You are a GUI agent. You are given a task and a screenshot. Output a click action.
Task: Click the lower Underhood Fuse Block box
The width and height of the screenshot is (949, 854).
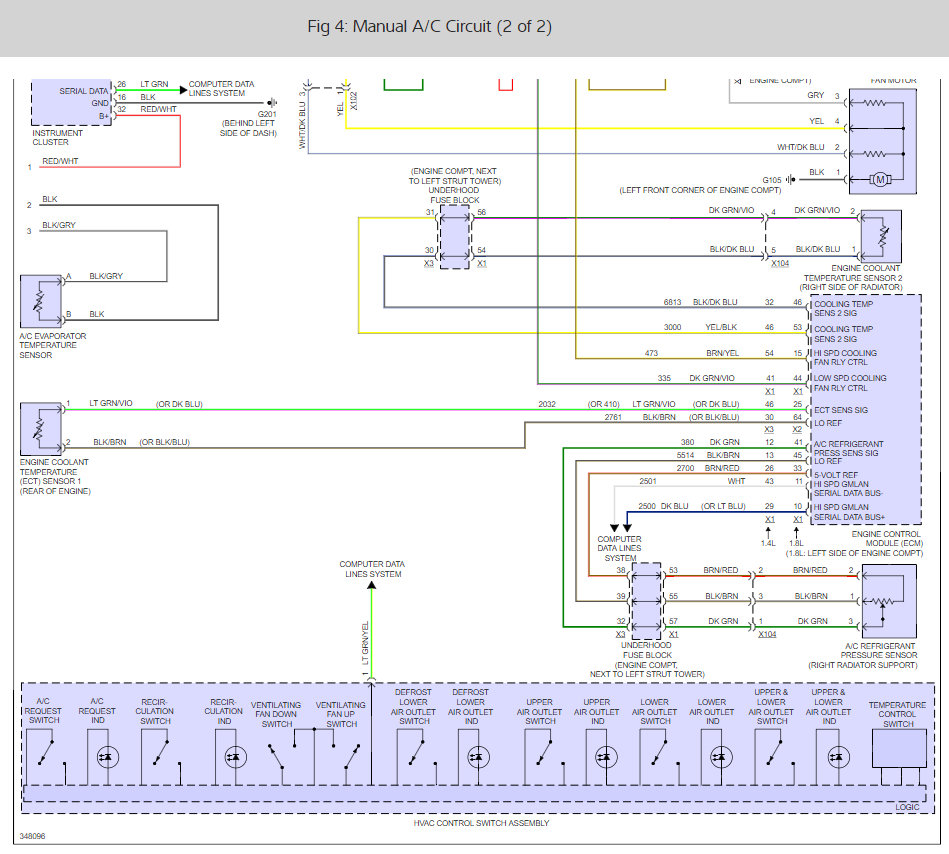(646, 601)
